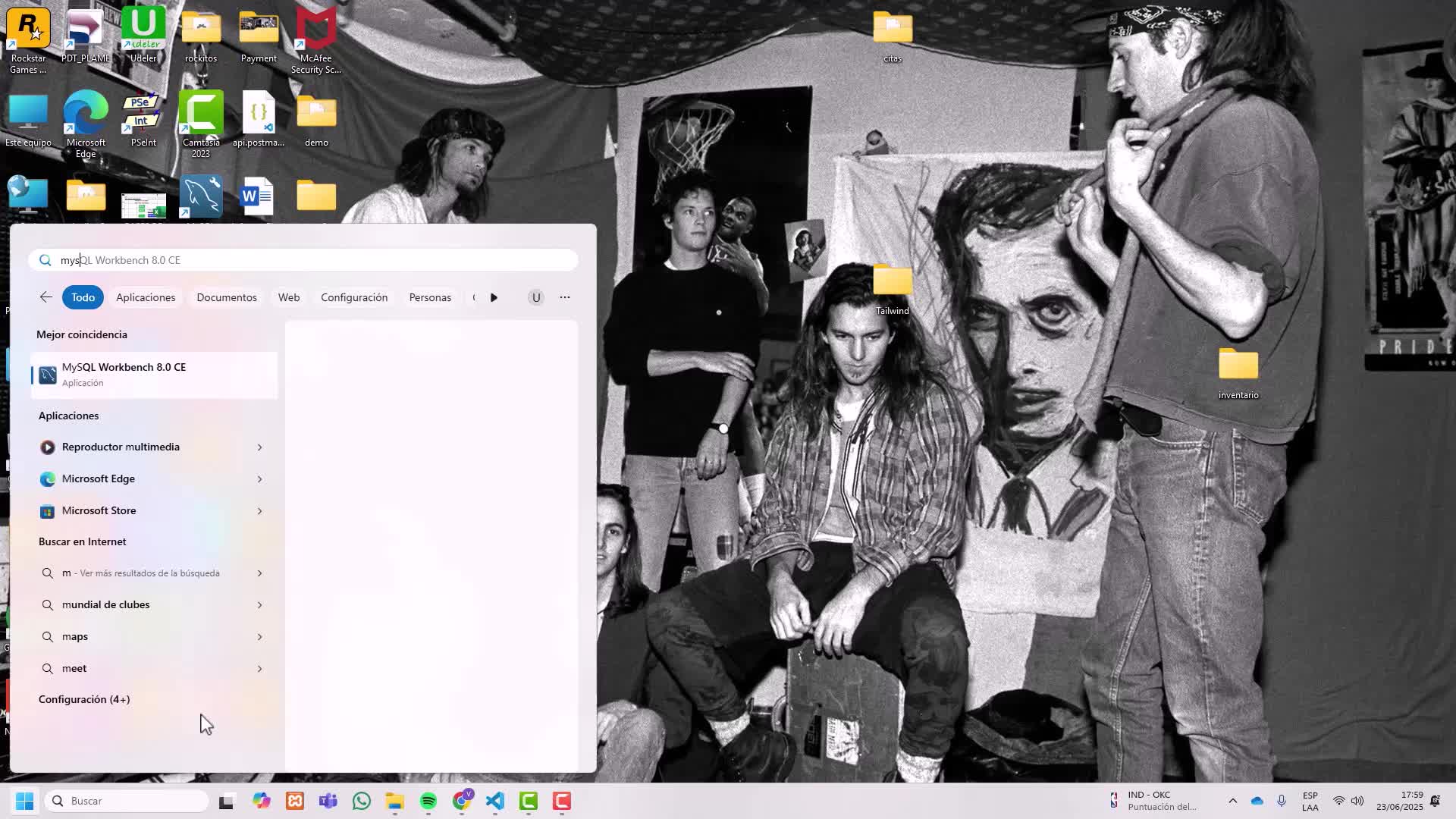The width and height of the screenshot is (1456, 819).
Task: Open Microsoft Edge desktop shortcut
Action: [x=86, y=125]
